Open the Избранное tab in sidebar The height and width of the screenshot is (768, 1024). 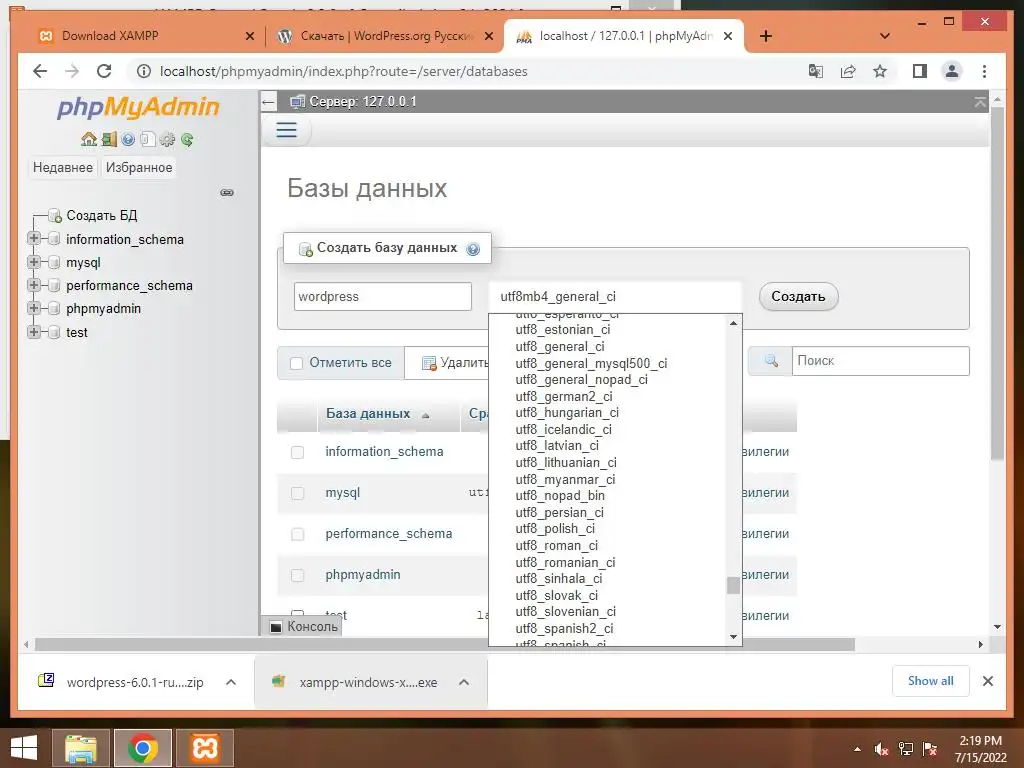[139, 167]
